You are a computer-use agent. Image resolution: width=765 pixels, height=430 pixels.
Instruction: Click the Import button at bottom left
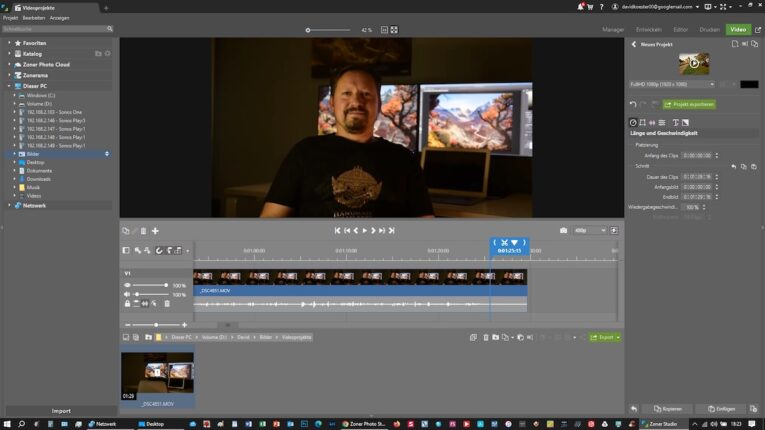tap(61, 410)
